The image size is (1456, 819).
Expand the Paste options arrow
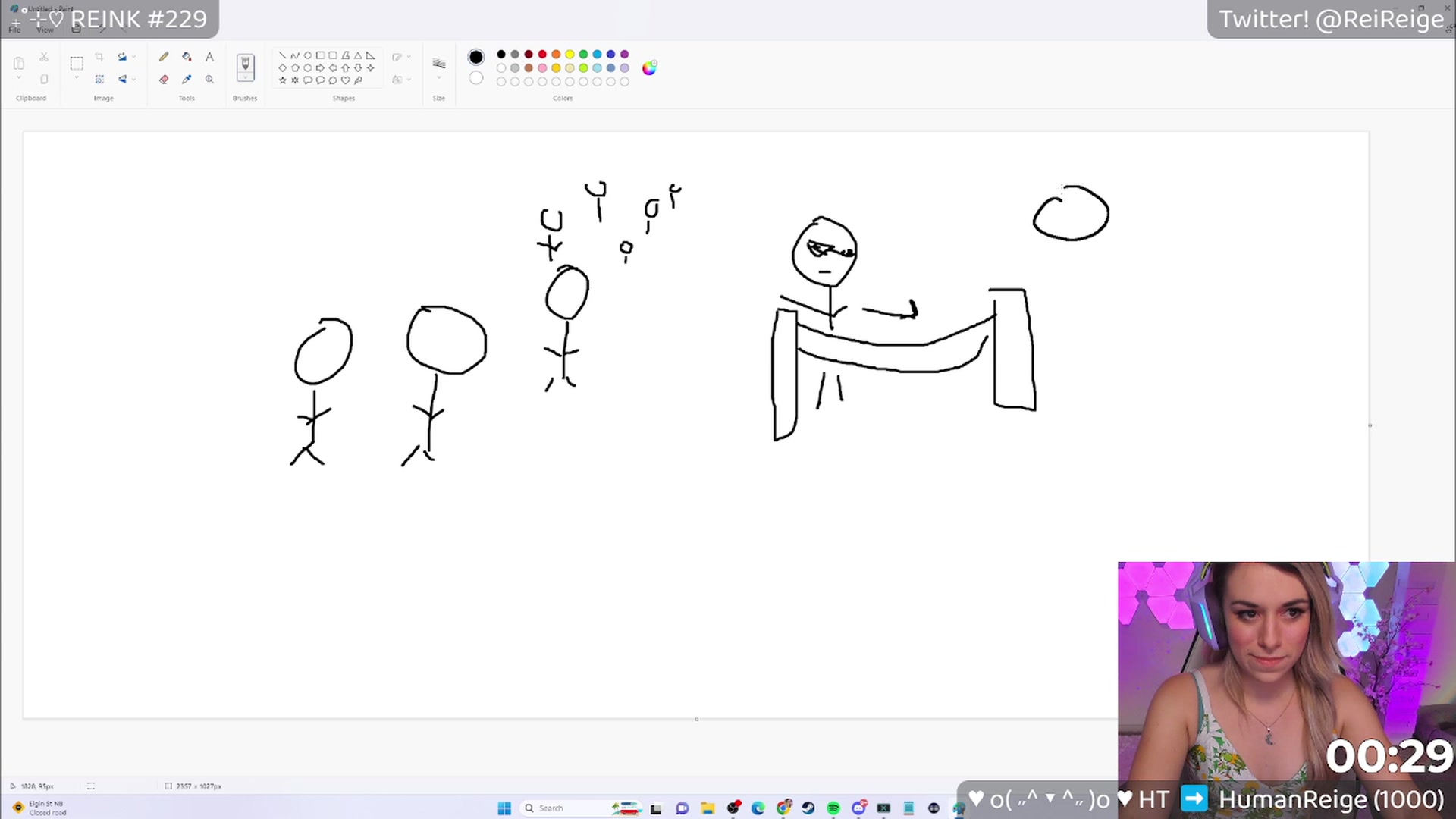(19, 79)
